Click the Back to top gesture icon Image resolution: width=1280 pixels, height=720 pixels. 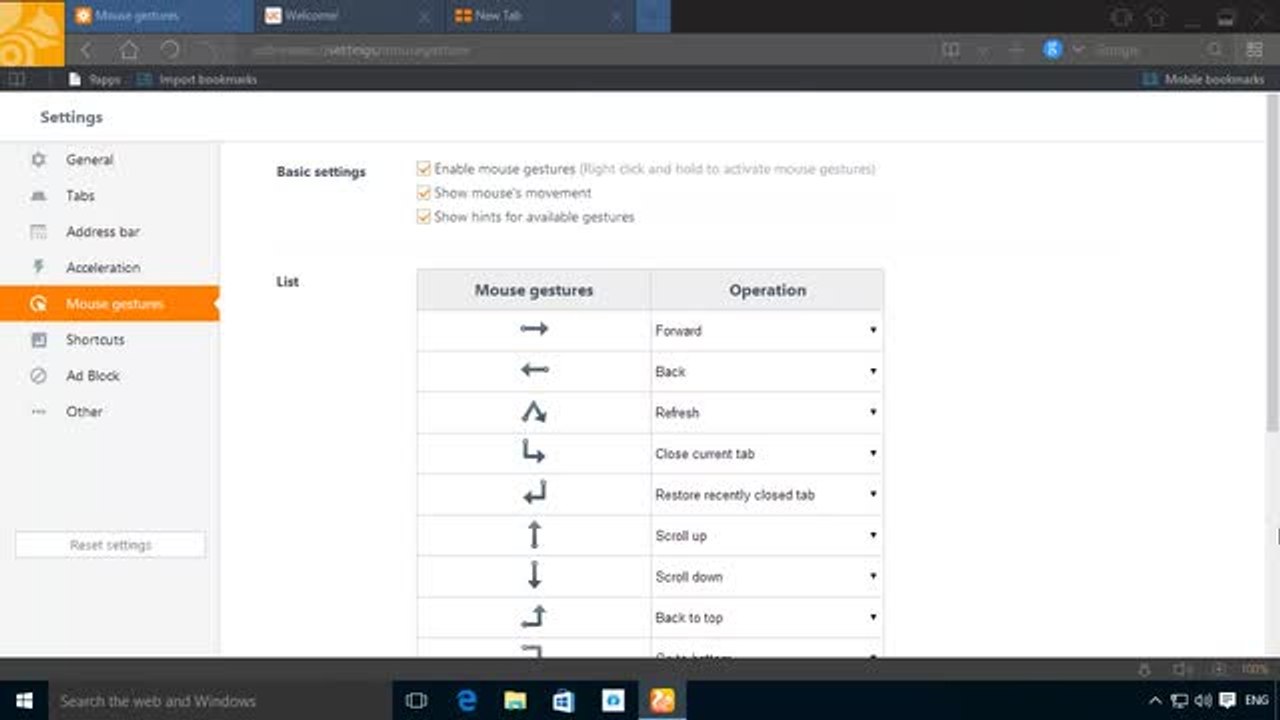[534, 617]
